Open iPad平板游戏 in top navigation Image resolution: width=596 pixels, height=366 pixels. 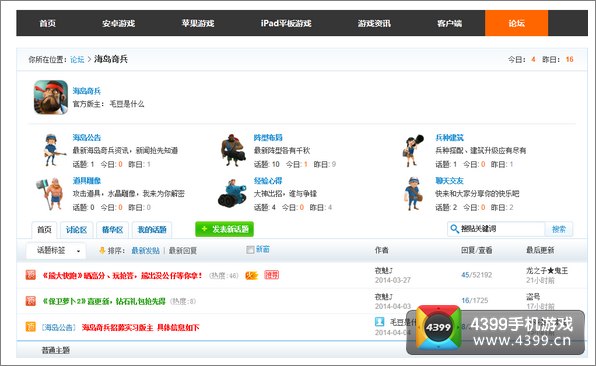point(286,23)
